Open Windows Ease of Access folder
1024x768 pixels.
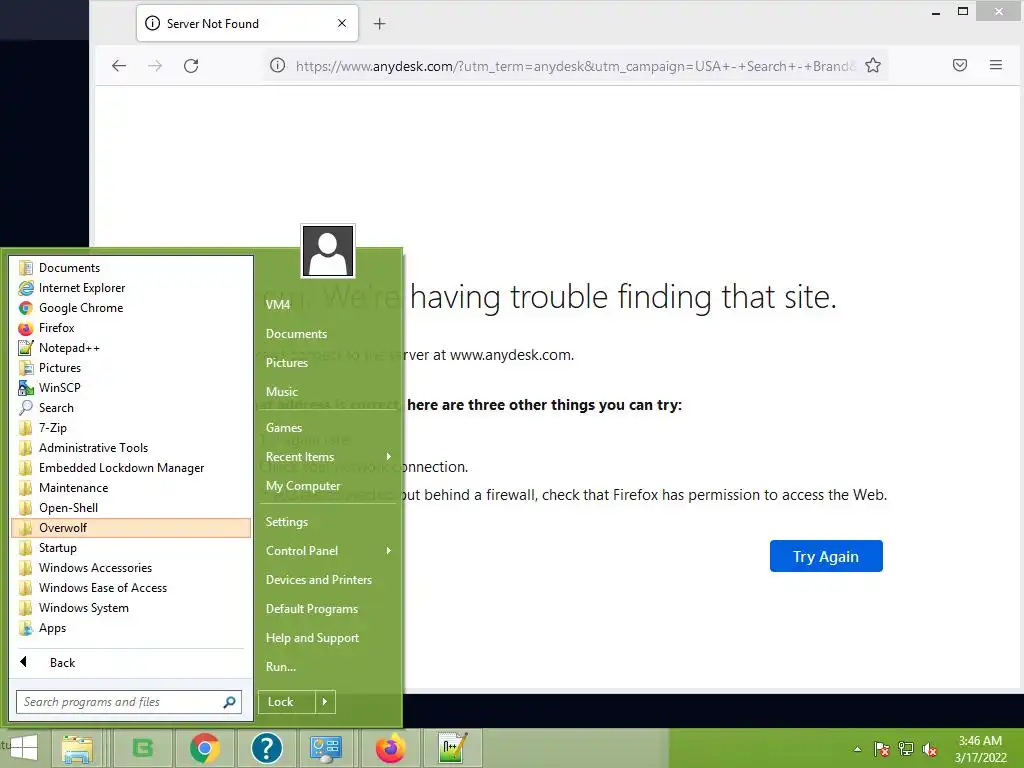tap(131, 588)
